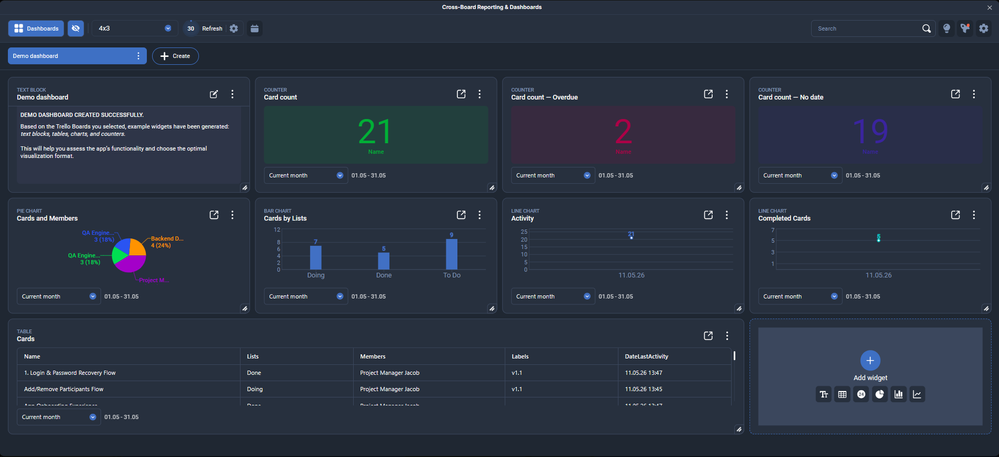Add a bar chart widget

[x=898, y=395]
